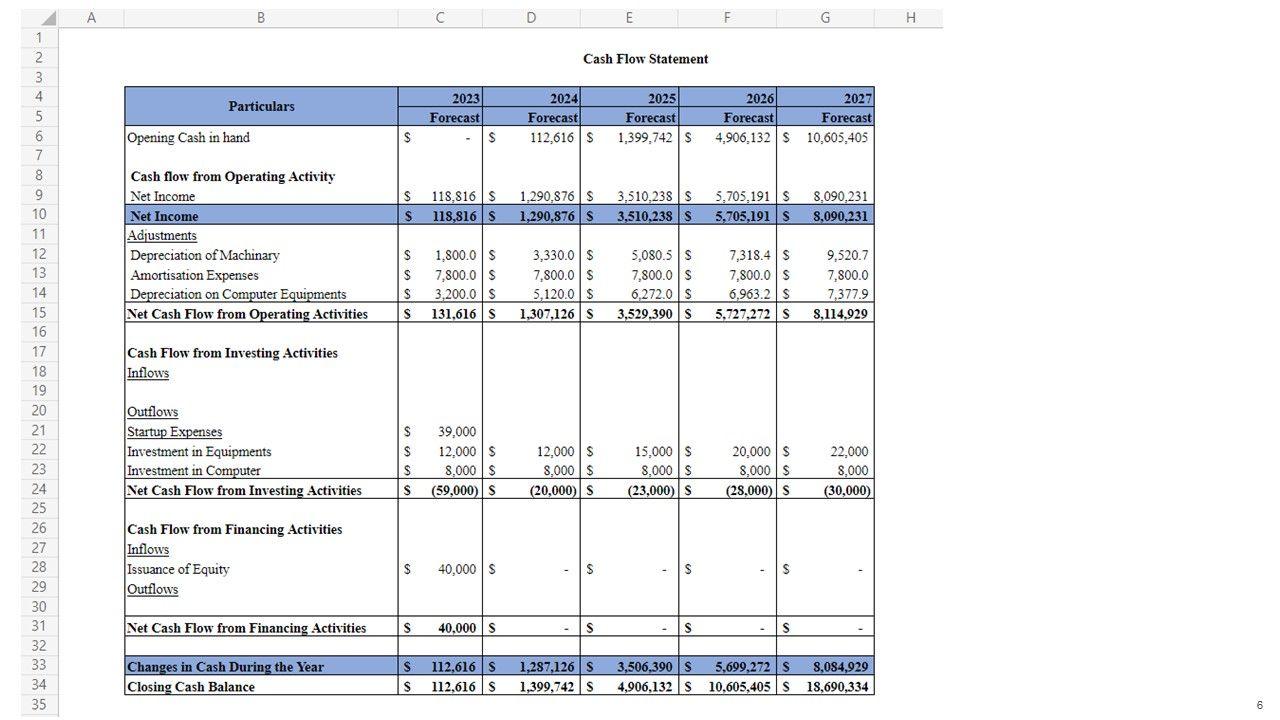Click the Amortisation Expenses label
Viewport: 1280px width, 720px height.
[x=194, y=275]
